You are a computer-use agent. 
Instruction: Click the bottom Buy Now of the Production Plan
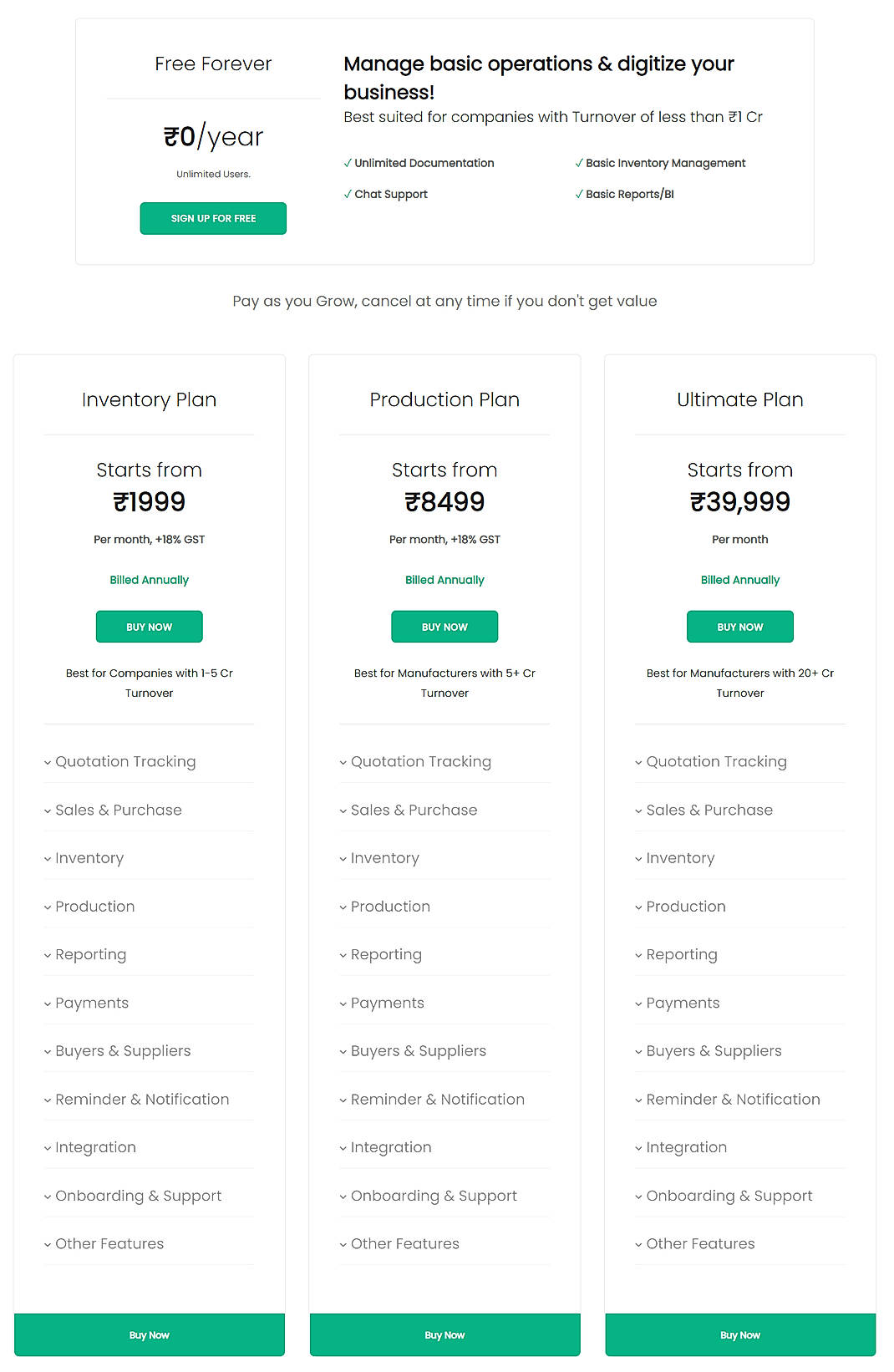[444, 1334]
